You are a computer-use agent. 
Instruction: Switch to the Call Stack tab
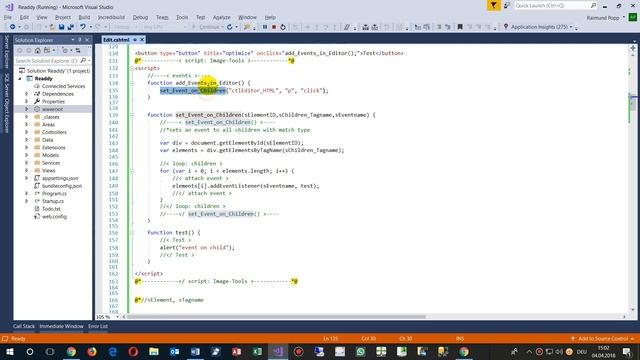coord(24,327)
